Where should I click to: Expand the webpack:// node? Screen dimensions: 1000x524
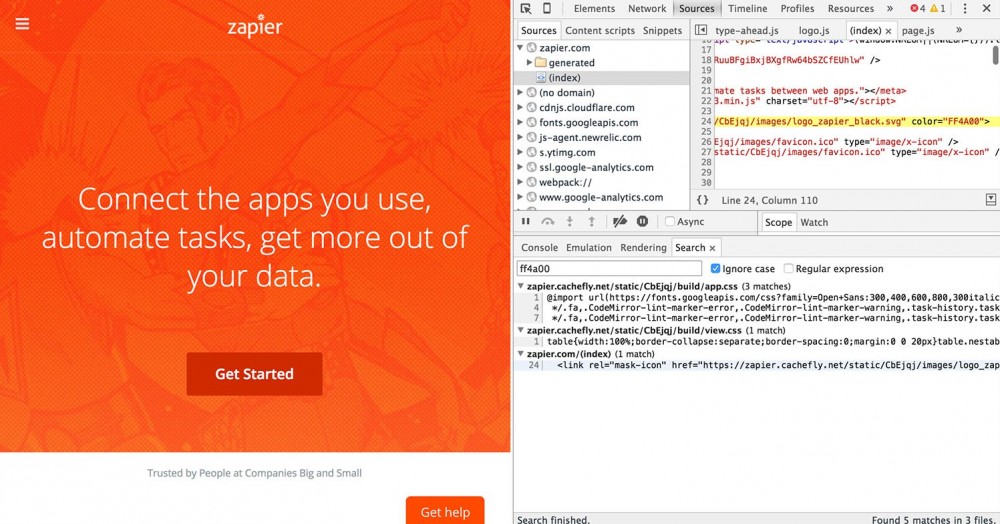tap(520, 182)
